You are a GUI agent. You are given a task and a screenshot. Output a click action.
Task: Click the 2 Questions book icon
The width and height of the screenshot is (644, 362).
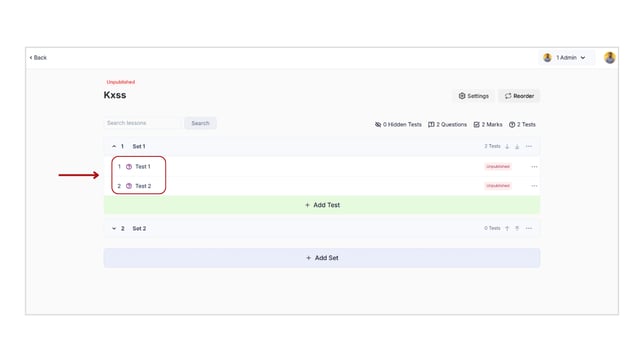431,125
